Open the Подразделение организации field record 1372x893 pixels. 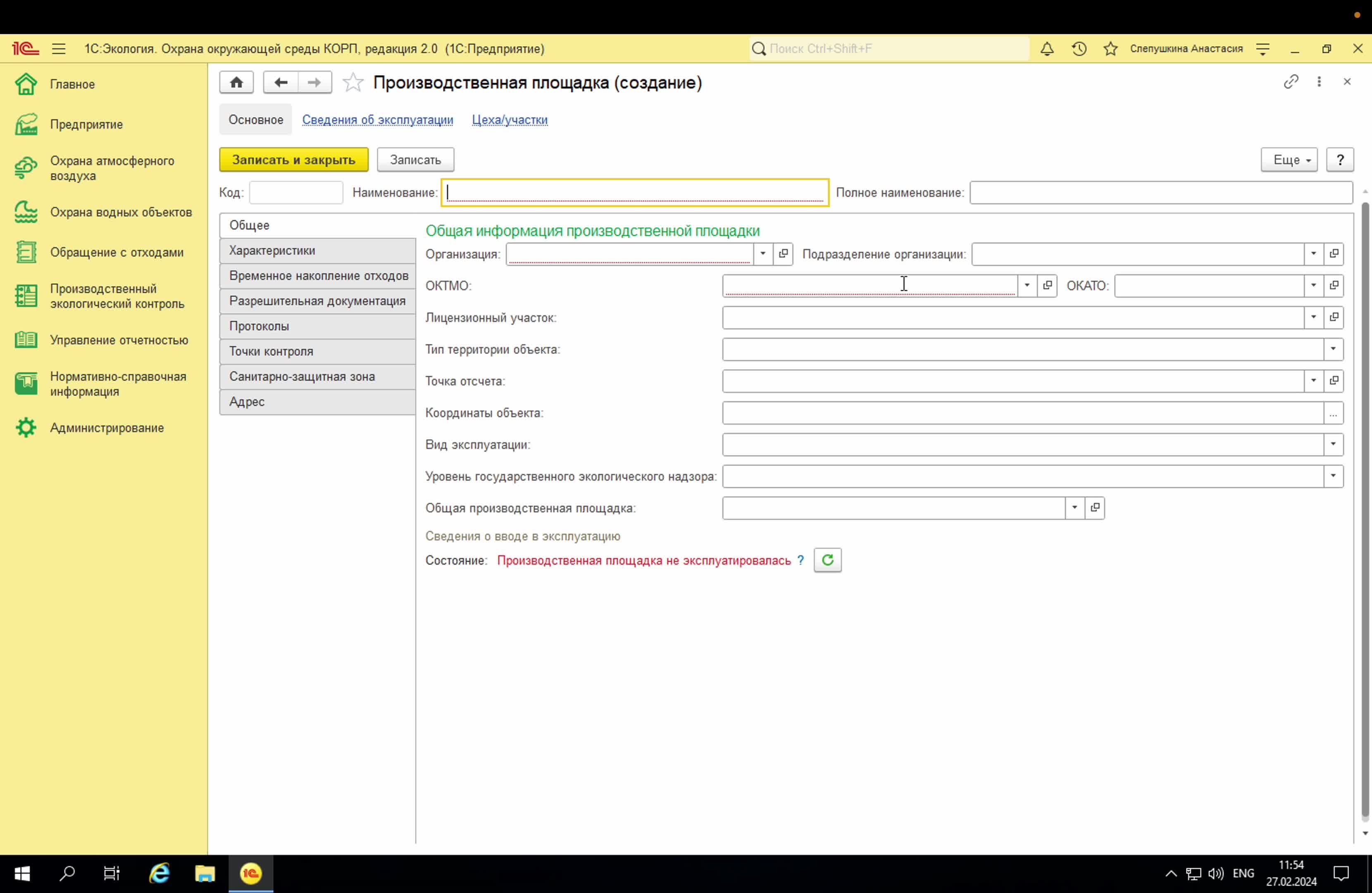tap(1334, 254)
